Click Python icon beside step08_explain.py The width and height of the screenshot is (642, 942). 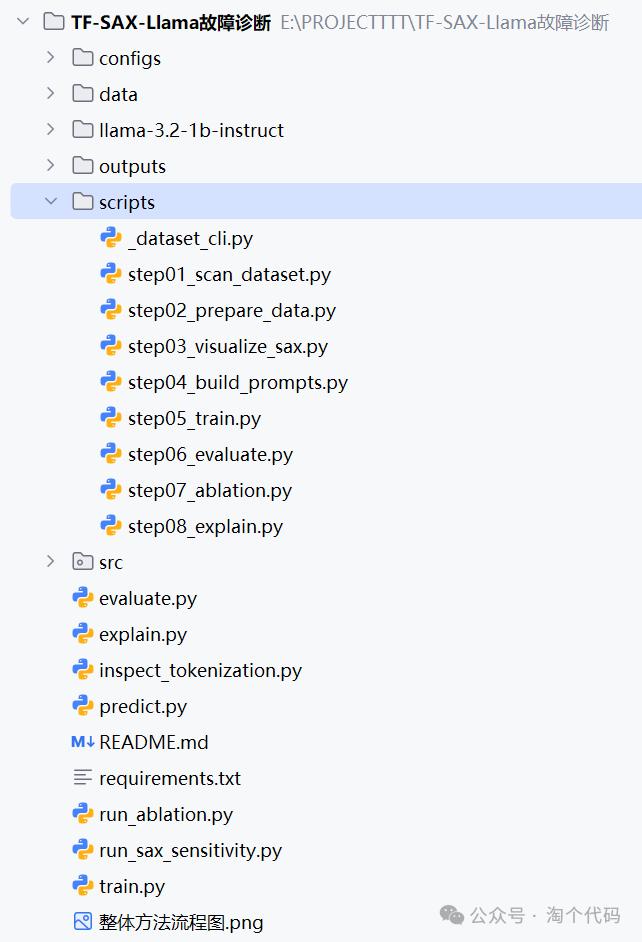coord(111,526)
